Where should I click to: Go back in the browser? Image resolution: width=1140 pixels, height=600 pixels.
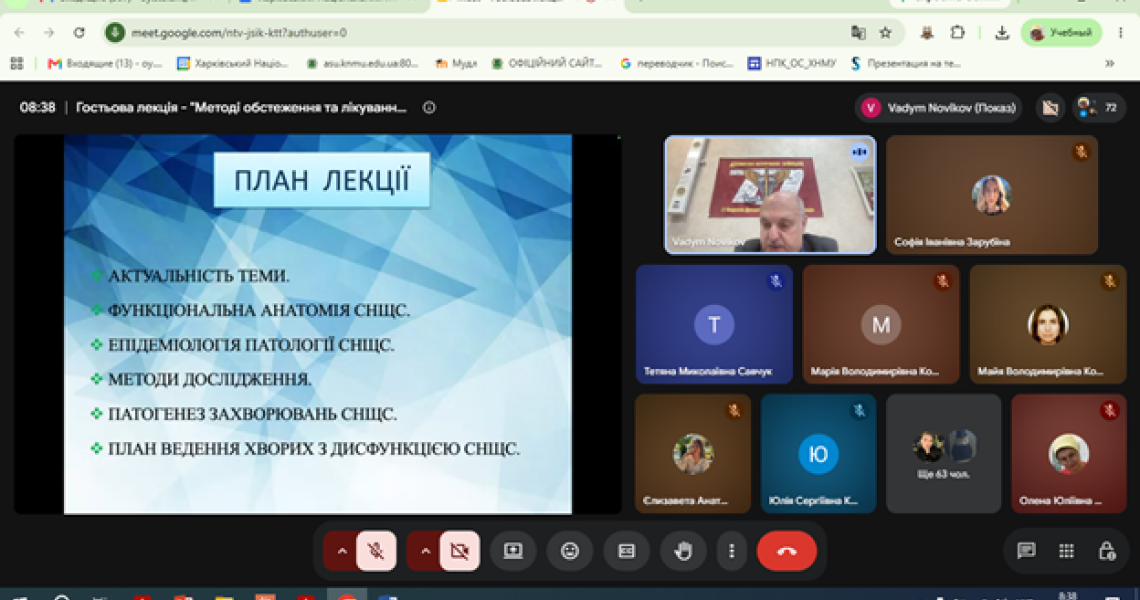(x=20, y=33)
